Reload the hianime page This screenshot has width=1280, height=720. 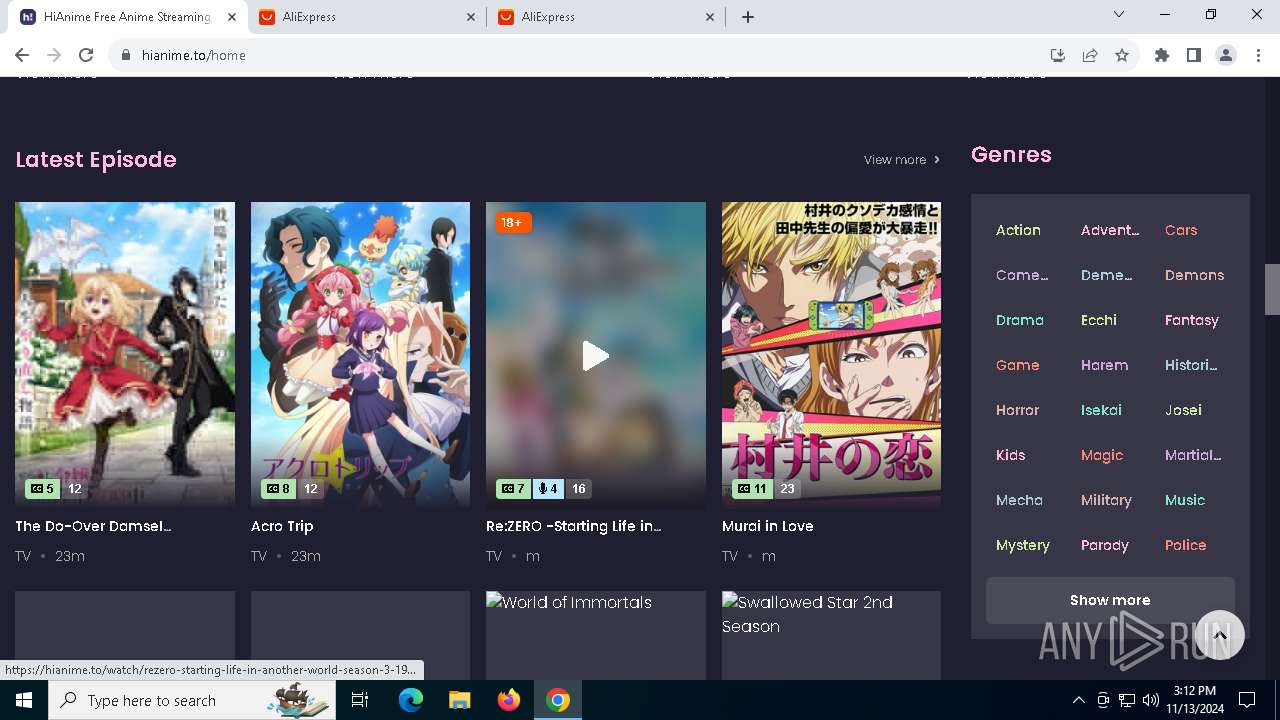point(86,55)
